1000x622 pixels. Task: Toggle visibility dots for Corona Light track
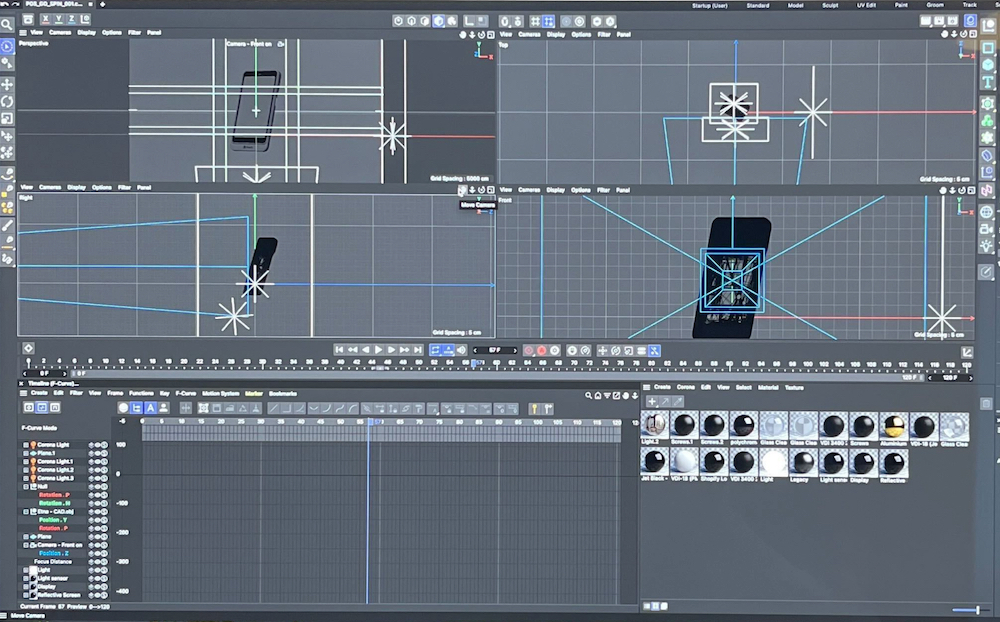tap(98, 444)
